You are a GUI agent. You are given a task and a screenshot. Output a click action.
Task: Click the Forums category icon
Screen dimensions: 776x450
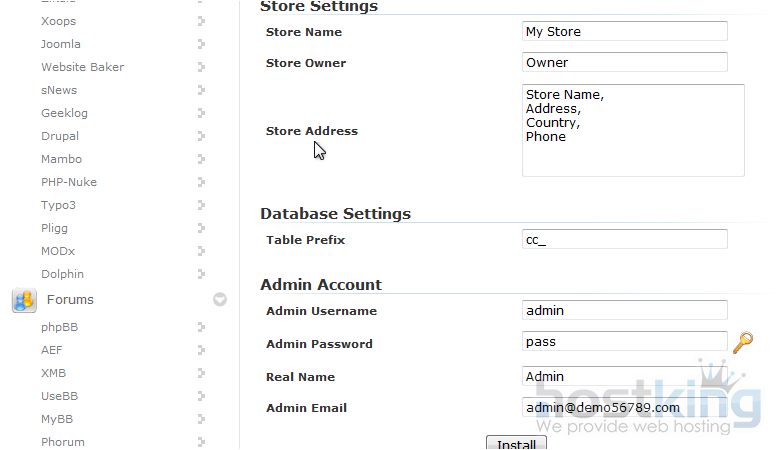pos(24,299)
